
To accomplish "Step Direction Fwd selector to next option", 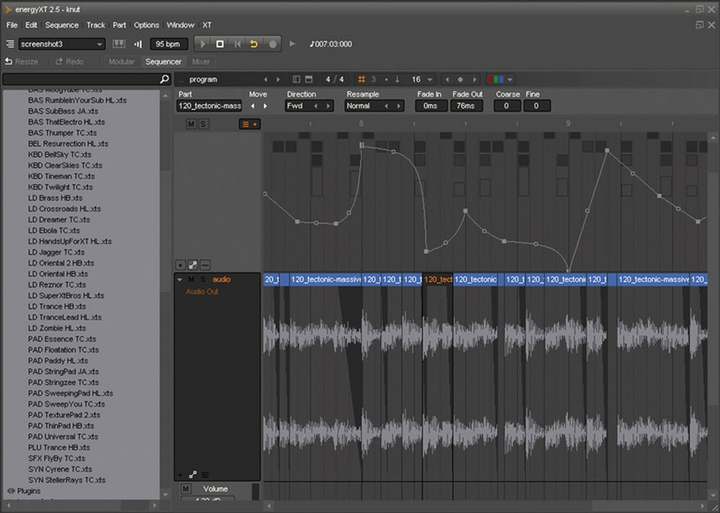I will pos(328,106).
